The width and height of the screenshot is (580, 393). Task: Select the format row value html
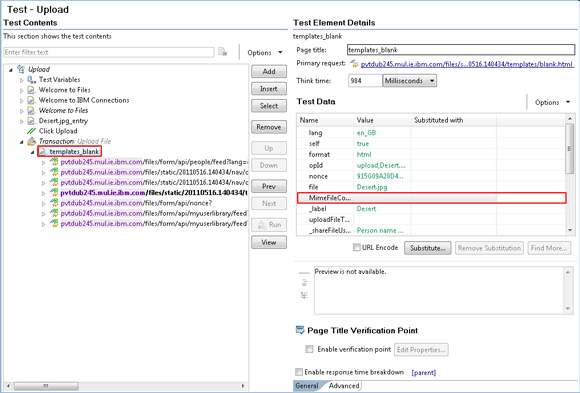pyautogui.click(x=364, y=155)
